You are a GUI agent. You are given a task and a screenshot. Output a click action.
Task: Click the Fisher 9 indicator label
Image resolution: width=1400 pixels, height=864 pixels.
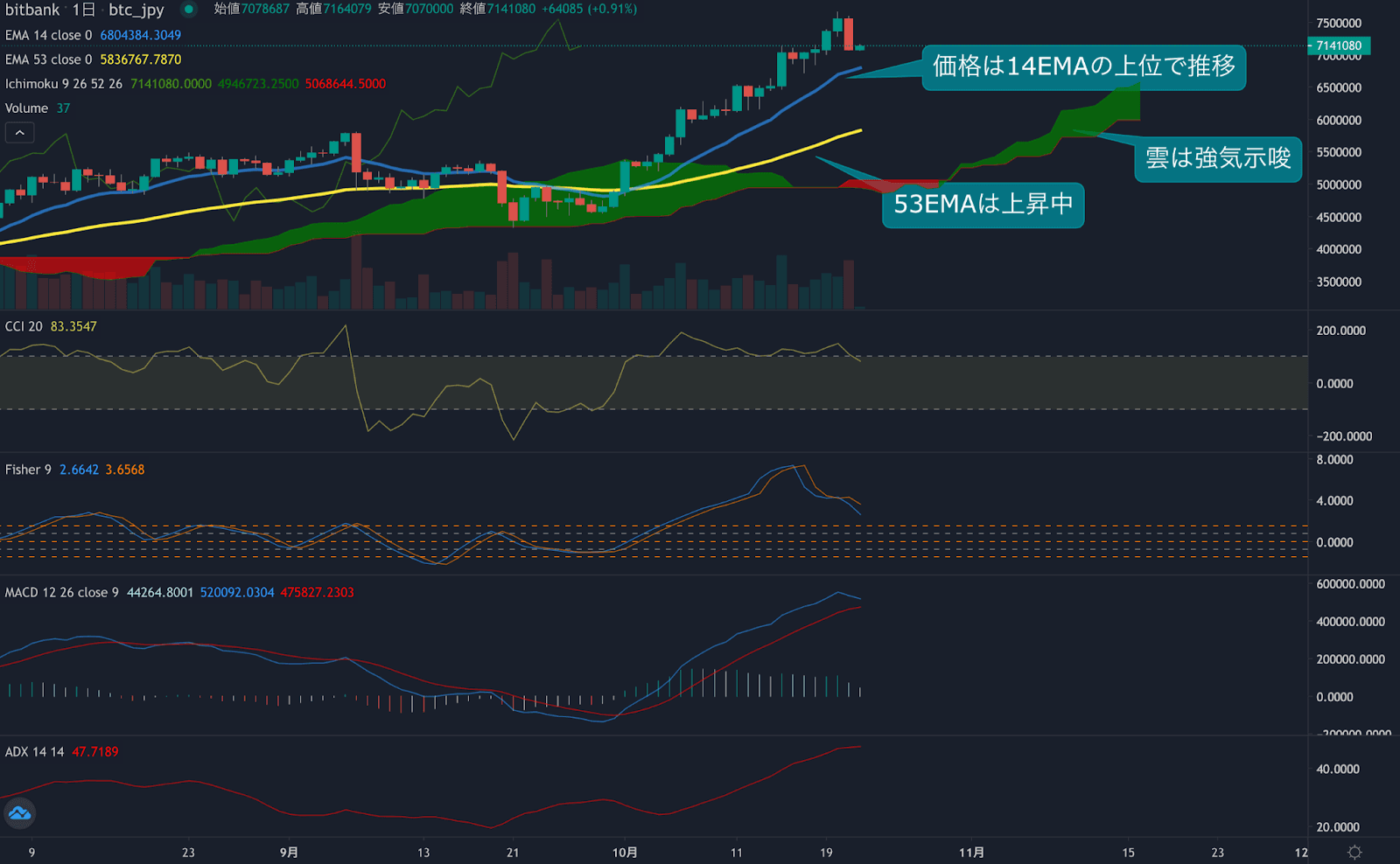(29, 470)
